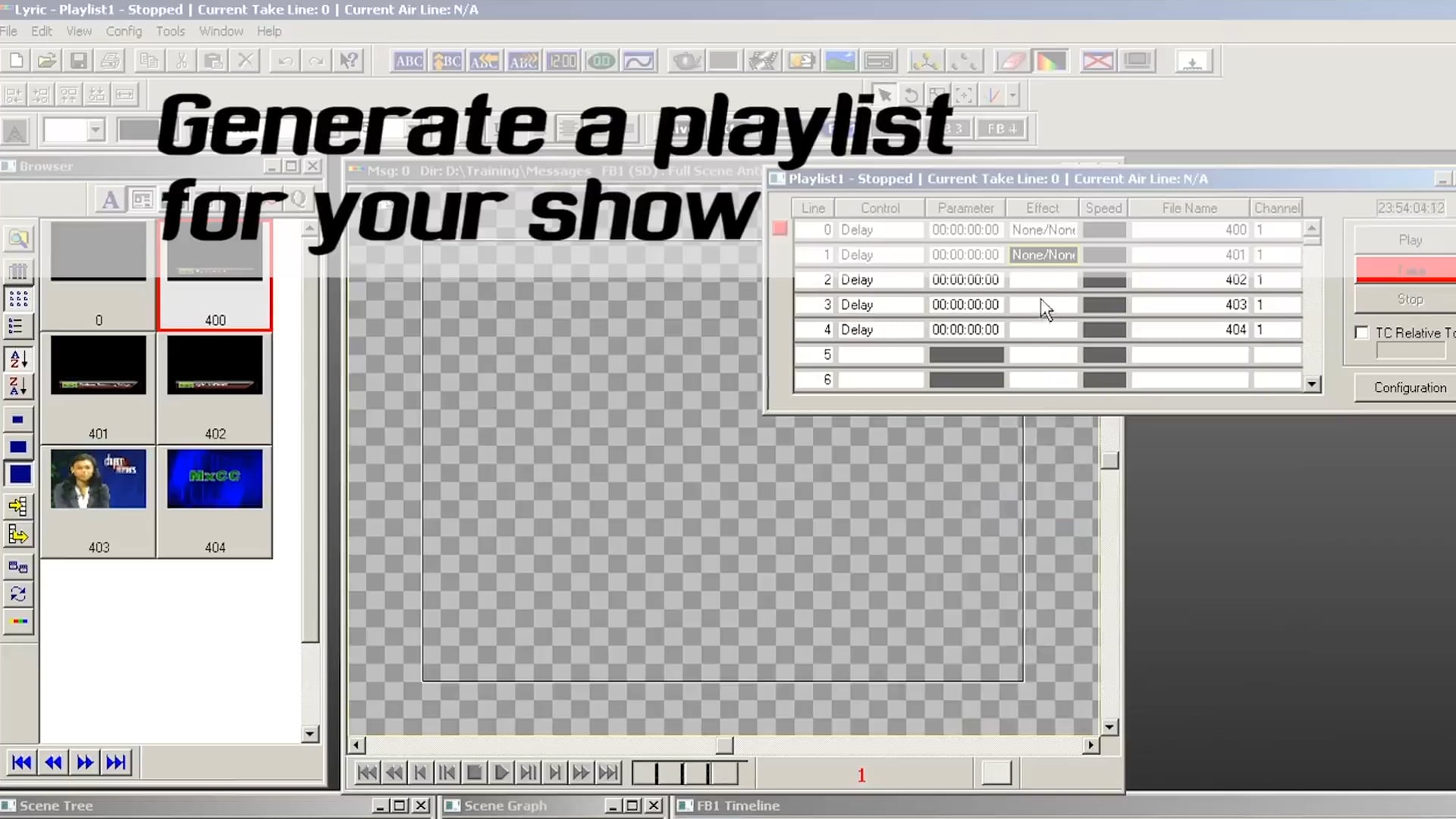Image resolution: width=1456 pixels, height=819 pixels.
Task: Open the Config menu
Action: point(124,31)
